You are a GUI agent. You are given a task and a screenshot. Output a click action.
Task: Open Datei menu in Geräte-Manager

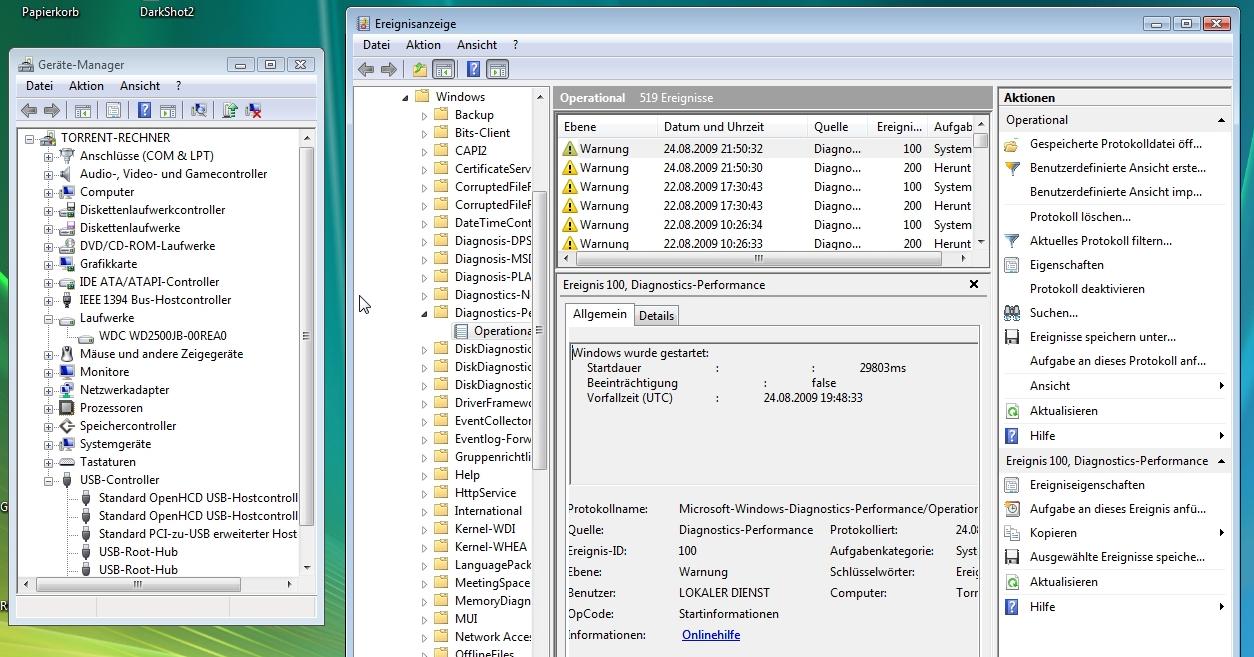pos(39,86)
